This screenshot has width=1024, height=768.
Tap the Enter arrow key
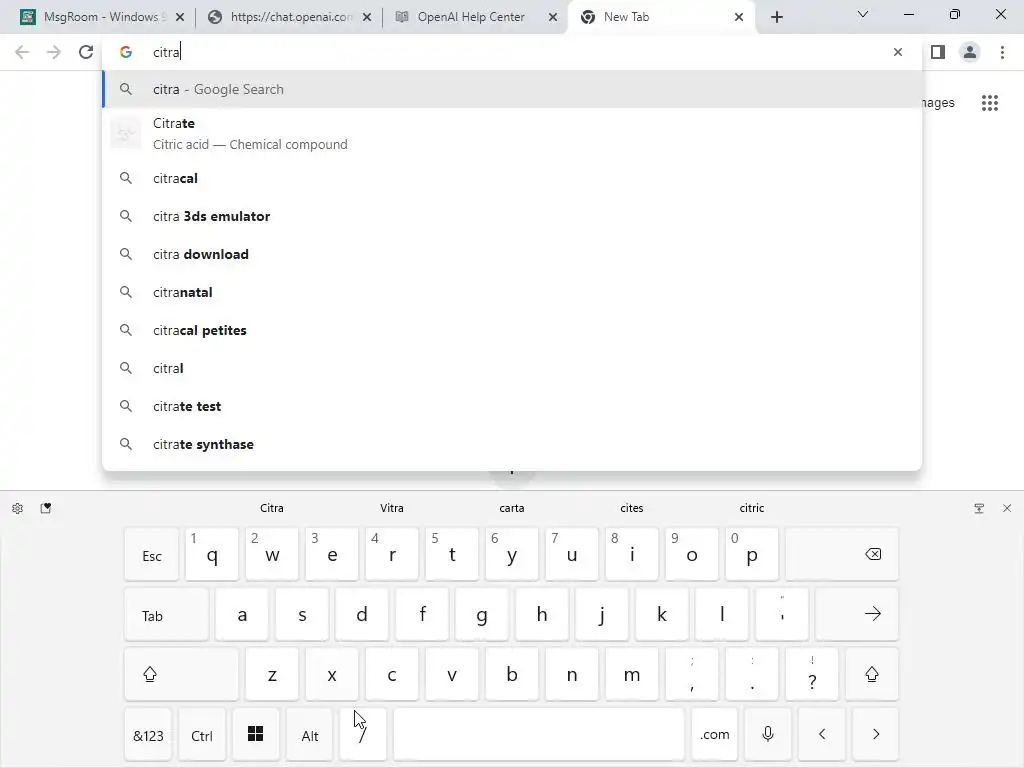click(857, 614)
